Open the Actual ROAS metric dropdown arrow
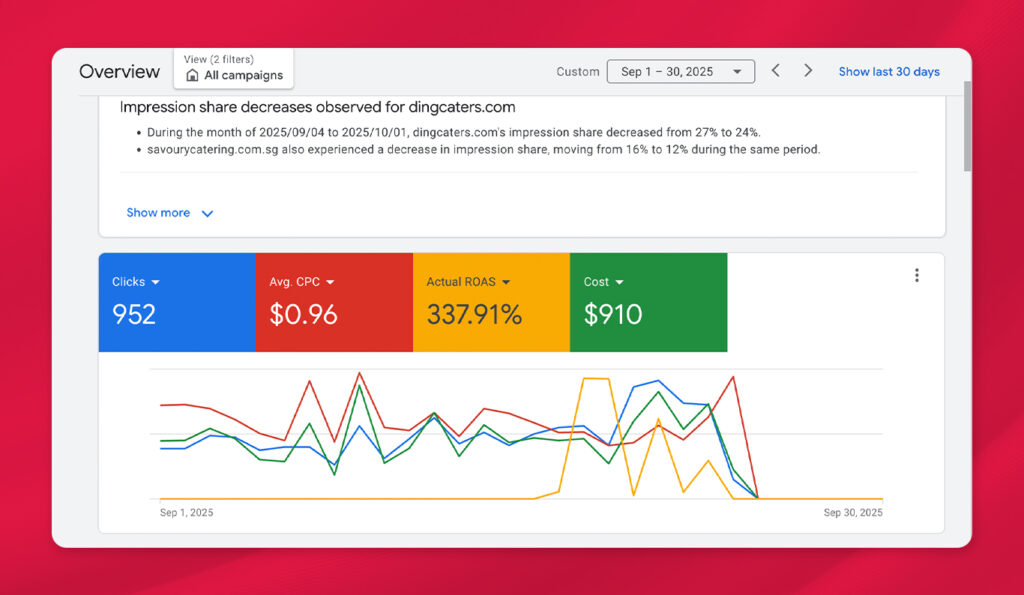Image resolution: width=1024 pixels, height=595 pixels. [x=506, y=283]
